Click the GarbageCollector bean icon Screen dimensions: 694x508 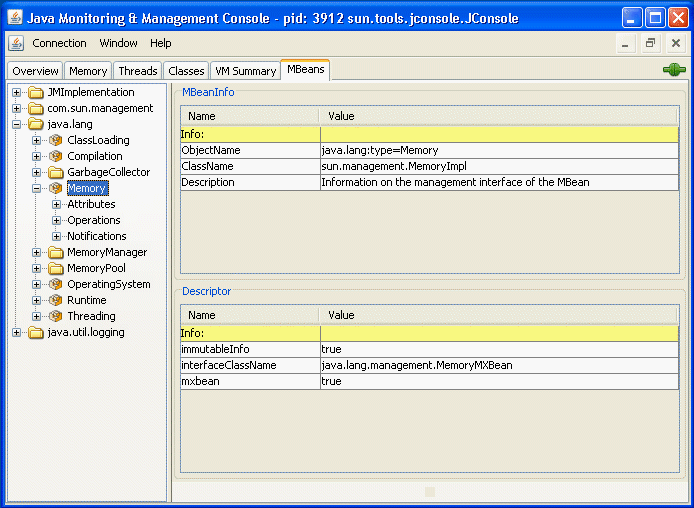55,172
